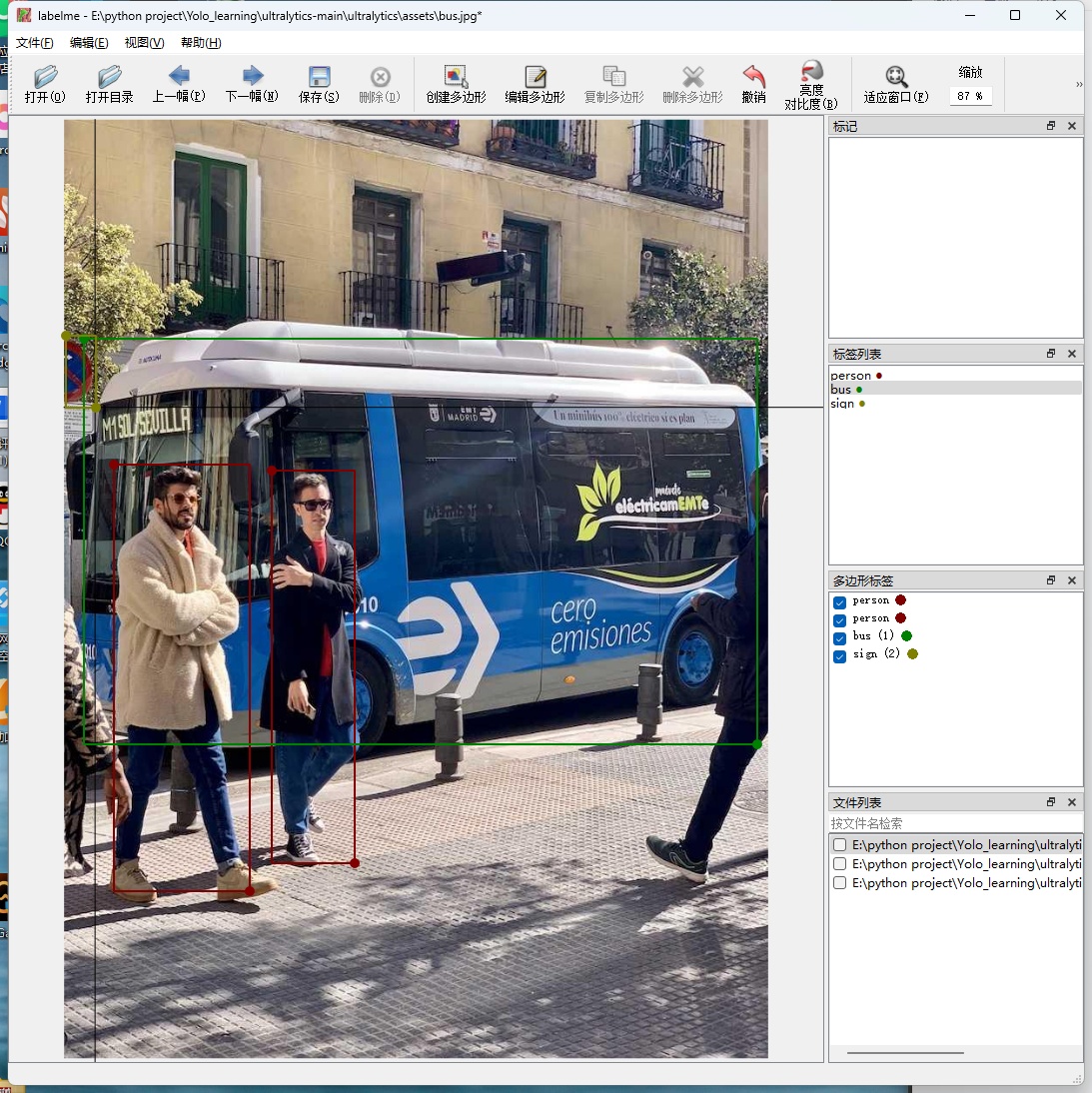Screen dimensions: 1092x1093
Task: Check second file in 文件列表
Action: tap(840, 863)
